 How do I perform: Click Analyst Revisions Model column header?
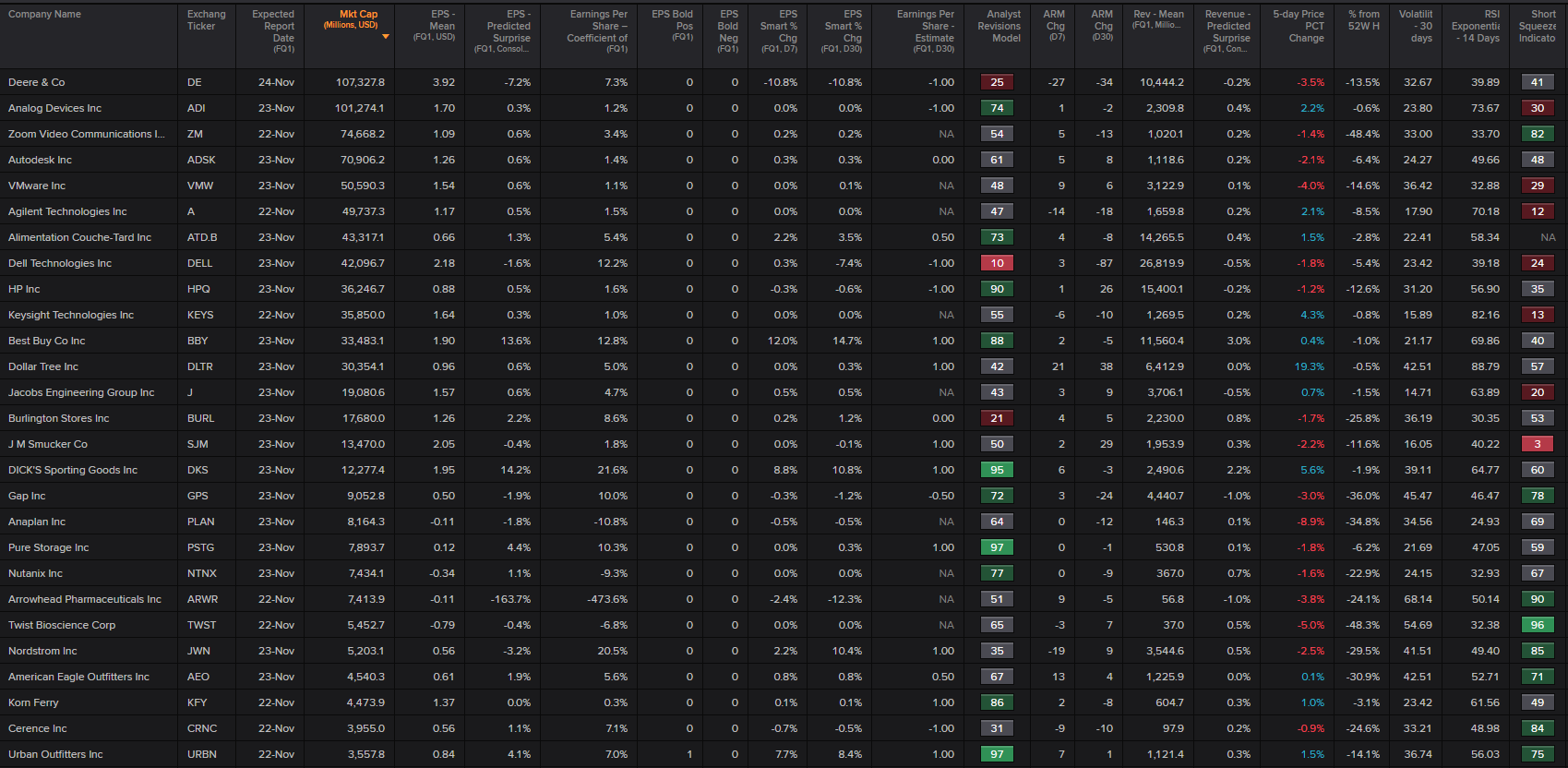pyautogui.click(x=999, y=26)
